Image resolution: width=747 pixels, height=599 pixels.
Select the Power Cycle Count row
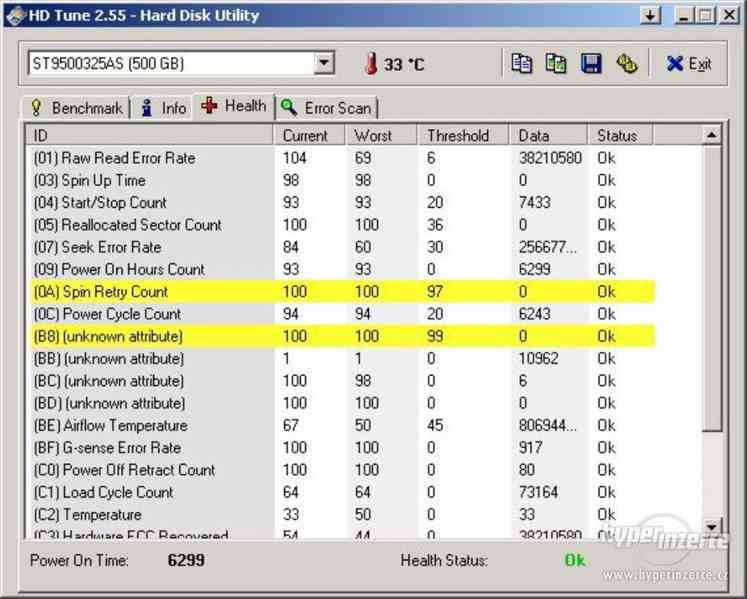[x=341, y=314]
